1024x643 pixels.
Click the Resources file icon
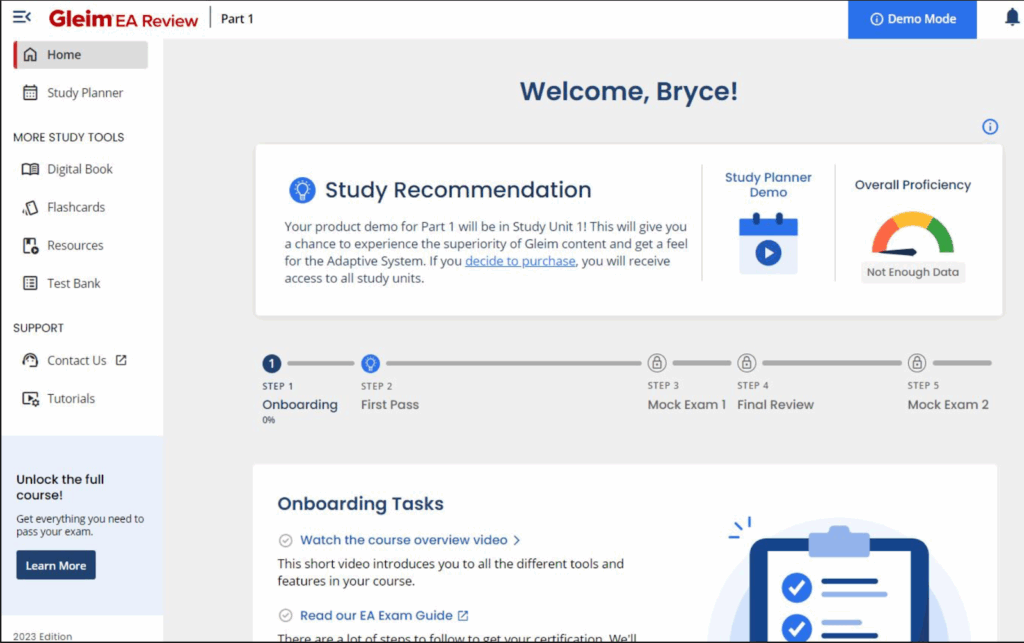(x=30, y=245)
